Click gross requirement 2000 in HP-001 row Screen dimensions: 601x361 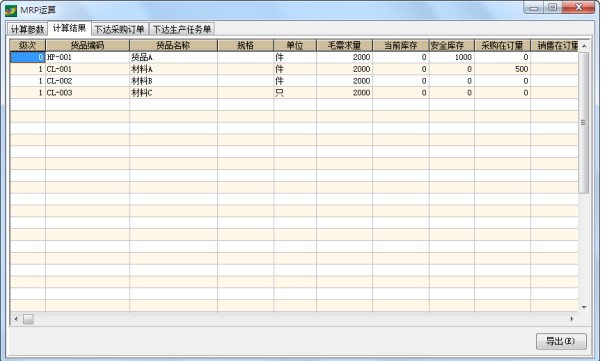[344, 57]
